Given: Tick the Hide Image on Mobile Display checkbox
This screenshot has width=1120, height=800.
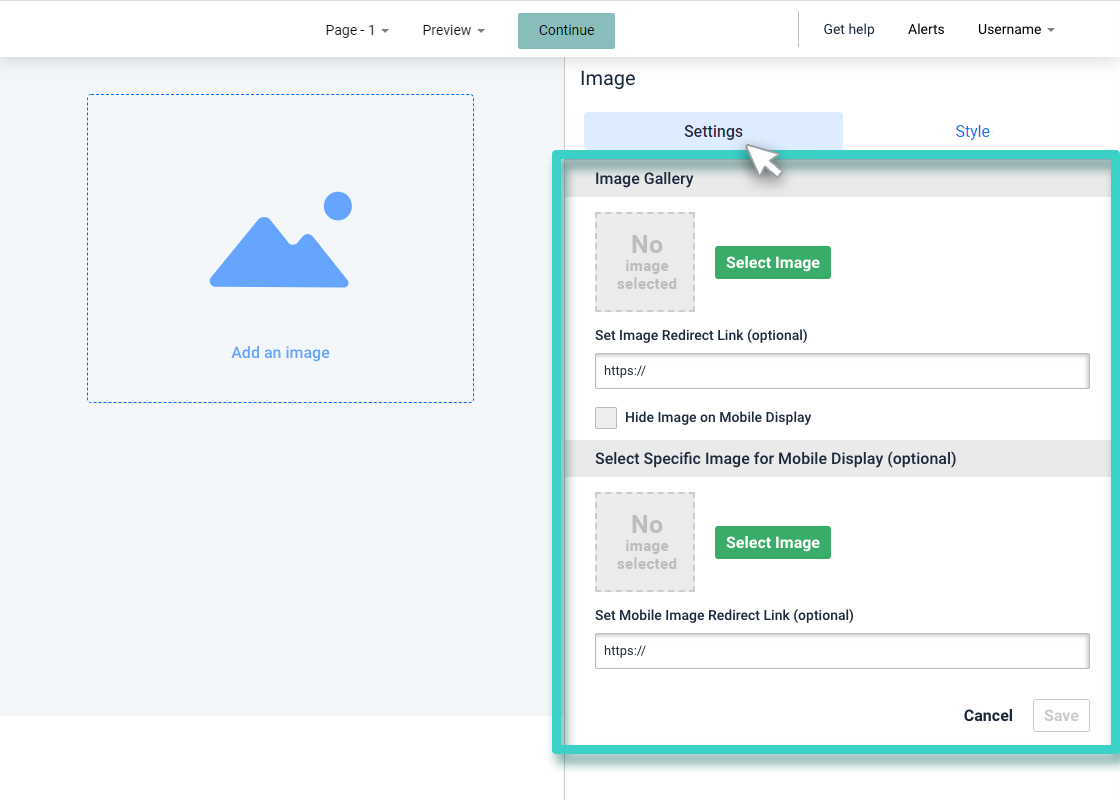Looking at the screenshot, I should pyautogui.click(x=606, y=418).
